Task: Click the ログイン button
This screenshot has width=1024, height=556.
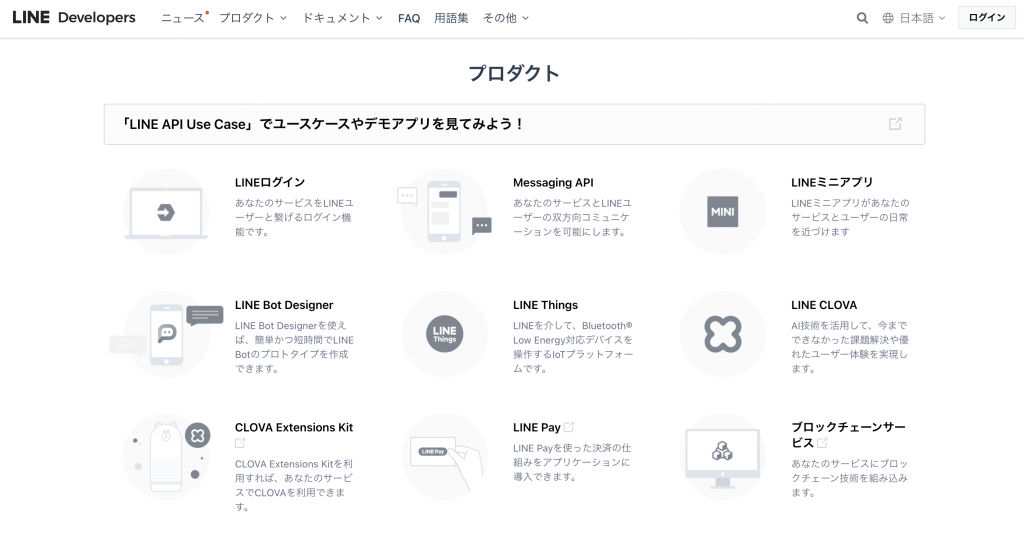Action: coord(987,18)
